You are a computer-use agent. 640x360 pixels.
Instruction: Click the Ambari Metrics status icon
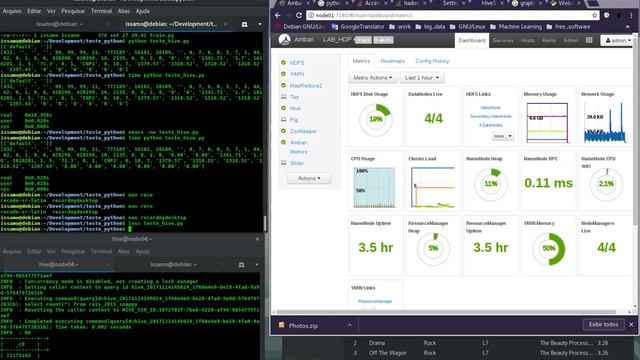[283, 142]
